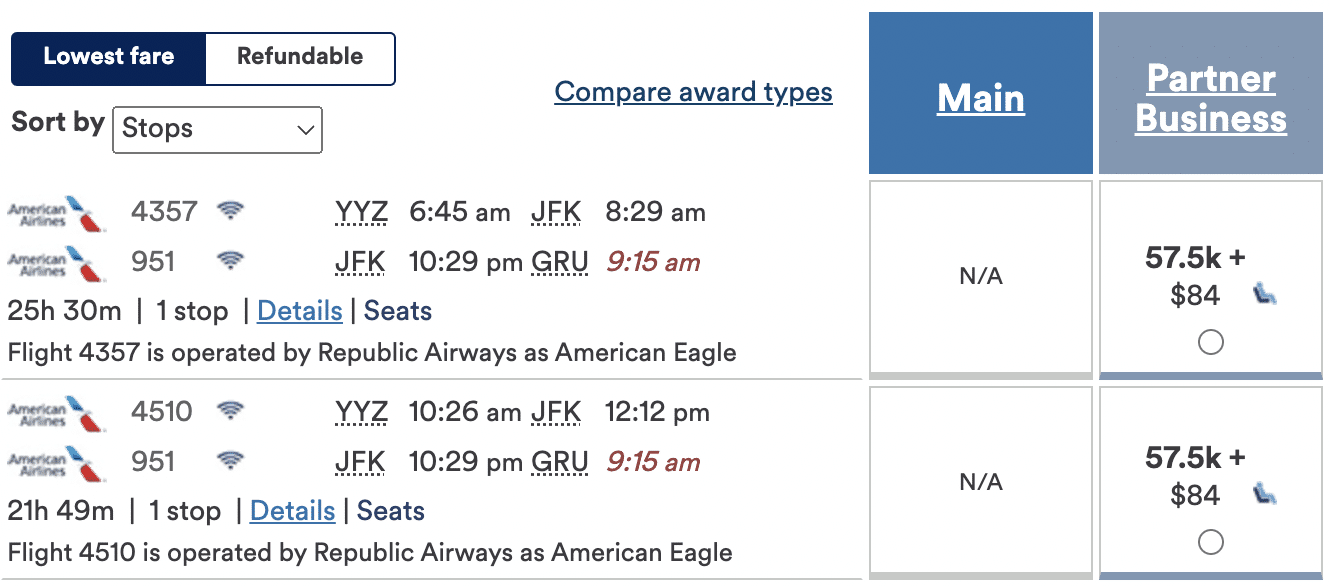This screenshot has height=586, width=1329.
Task: Open Compare award types link
Action: pyautogui.click(x=693, y=92)
